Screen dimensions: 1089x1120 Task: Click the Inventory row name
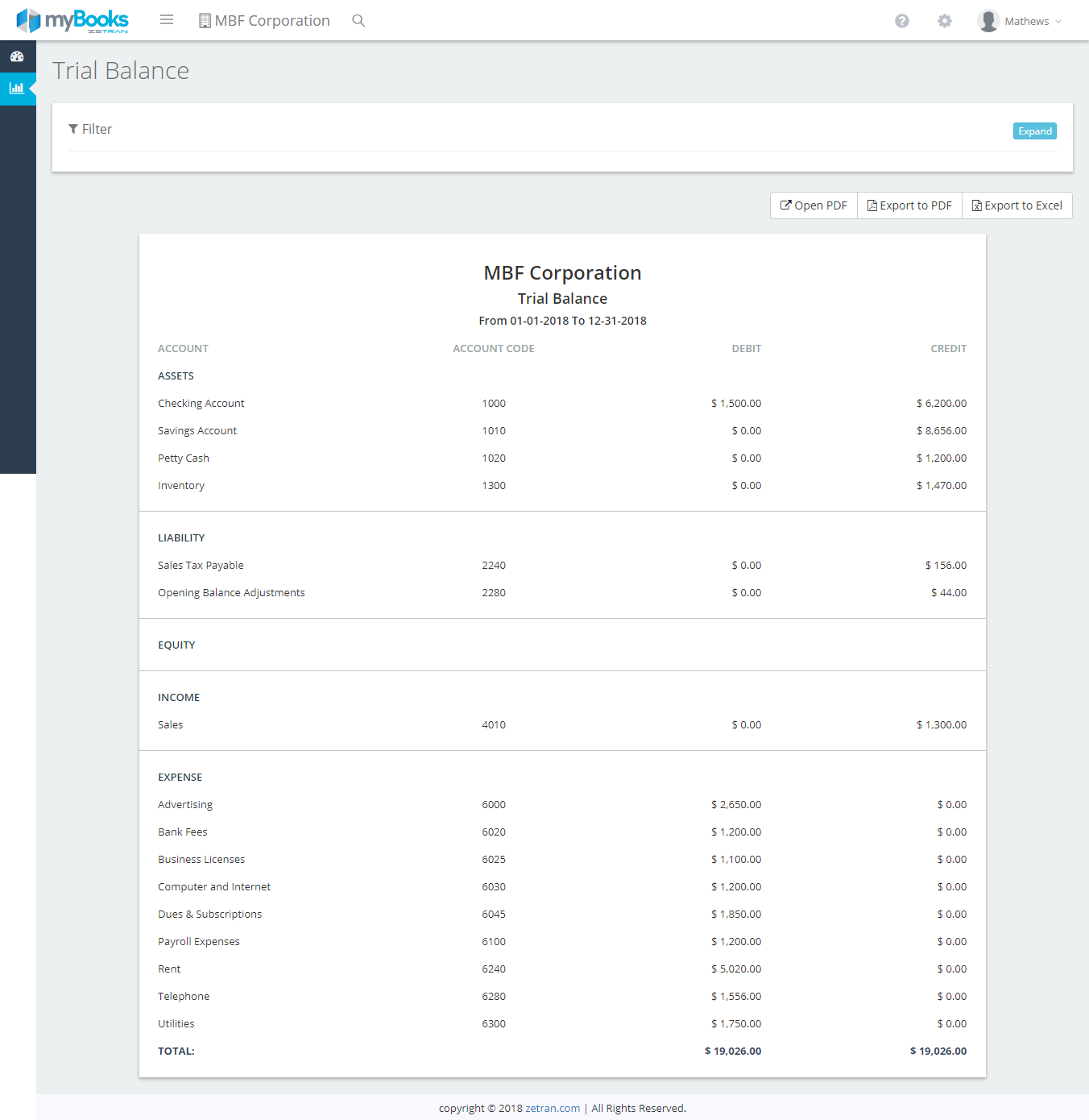(181, 486)
